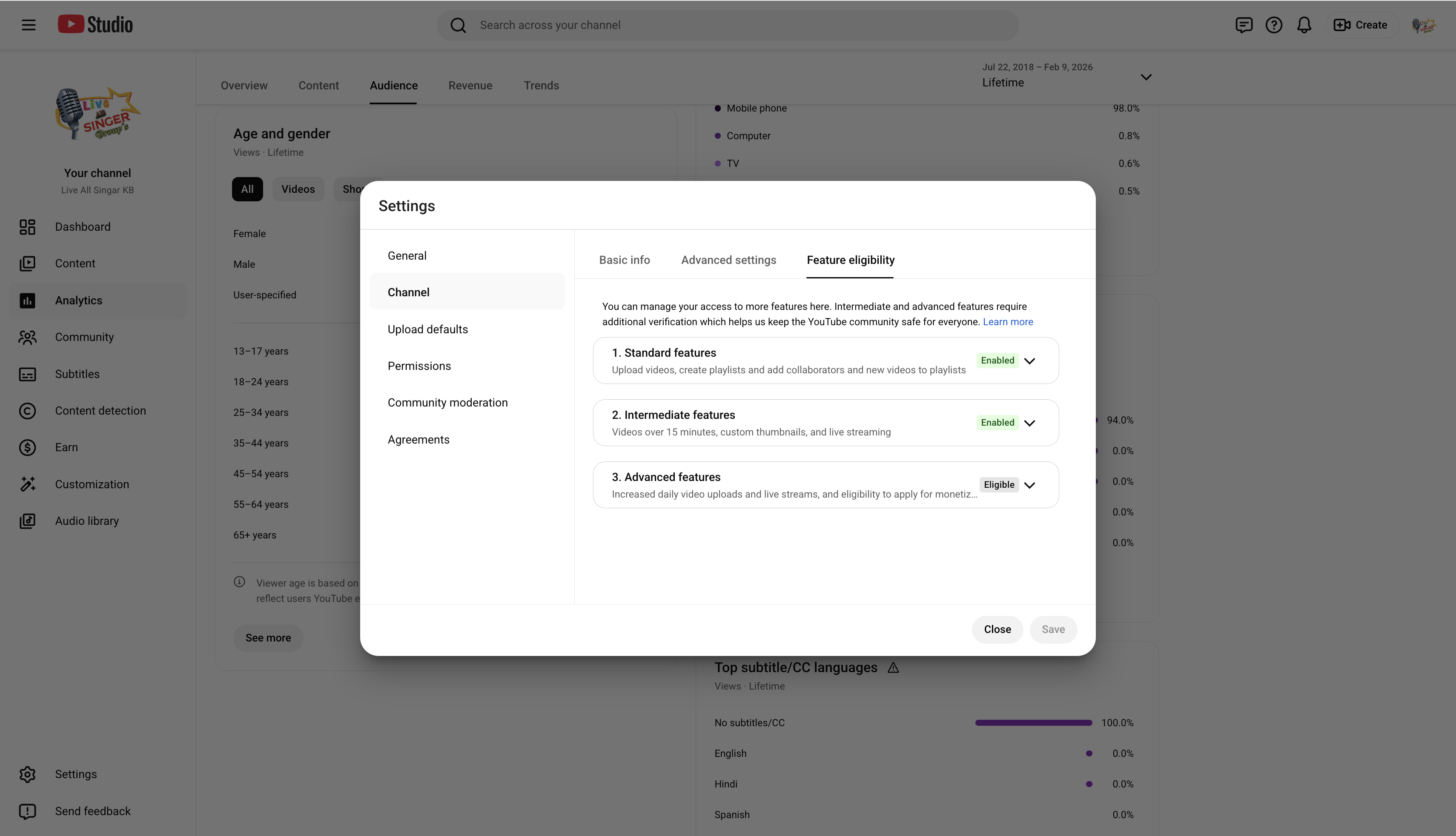Click warning icon beside Top subtitle/CC languages
Image resolution: width=1456 pixels, height=836 pixels.
click(893, 668)
